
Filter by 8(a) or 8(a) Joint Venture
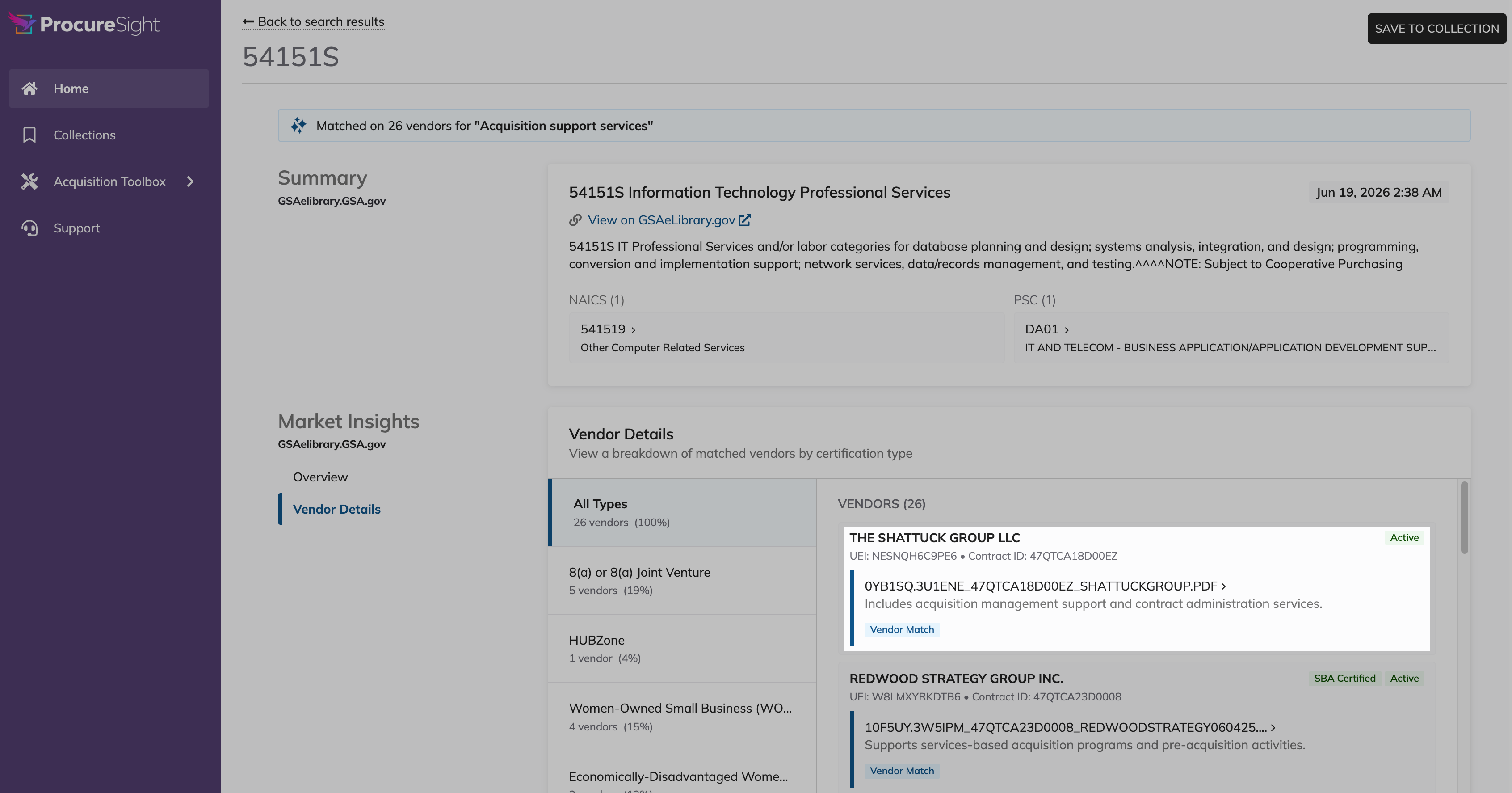point(682,580)
